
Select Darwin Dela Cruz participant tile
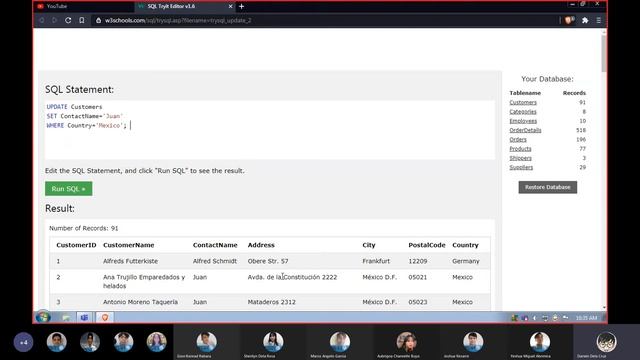click(x=606, y=343)
